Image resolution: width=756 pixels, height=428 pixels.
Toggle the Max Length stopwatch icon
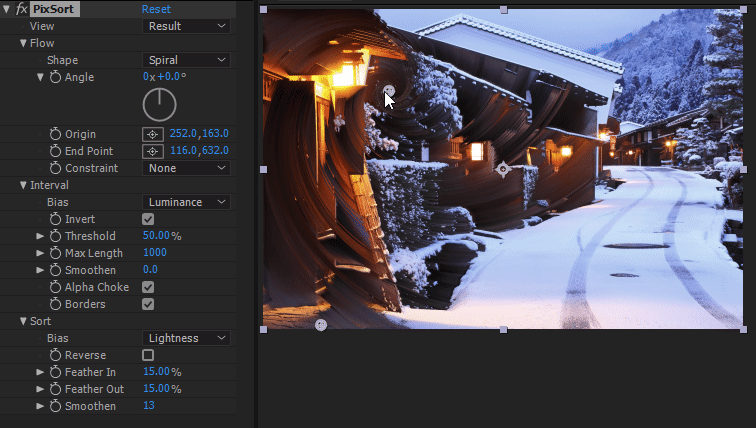[x=55, y=253]
